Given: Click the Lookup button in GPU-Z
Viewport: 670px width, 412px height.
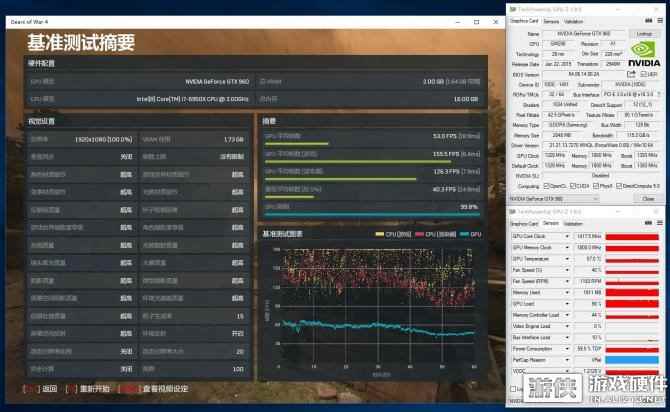Looking at the screenshot, I should tap(644, 34).
